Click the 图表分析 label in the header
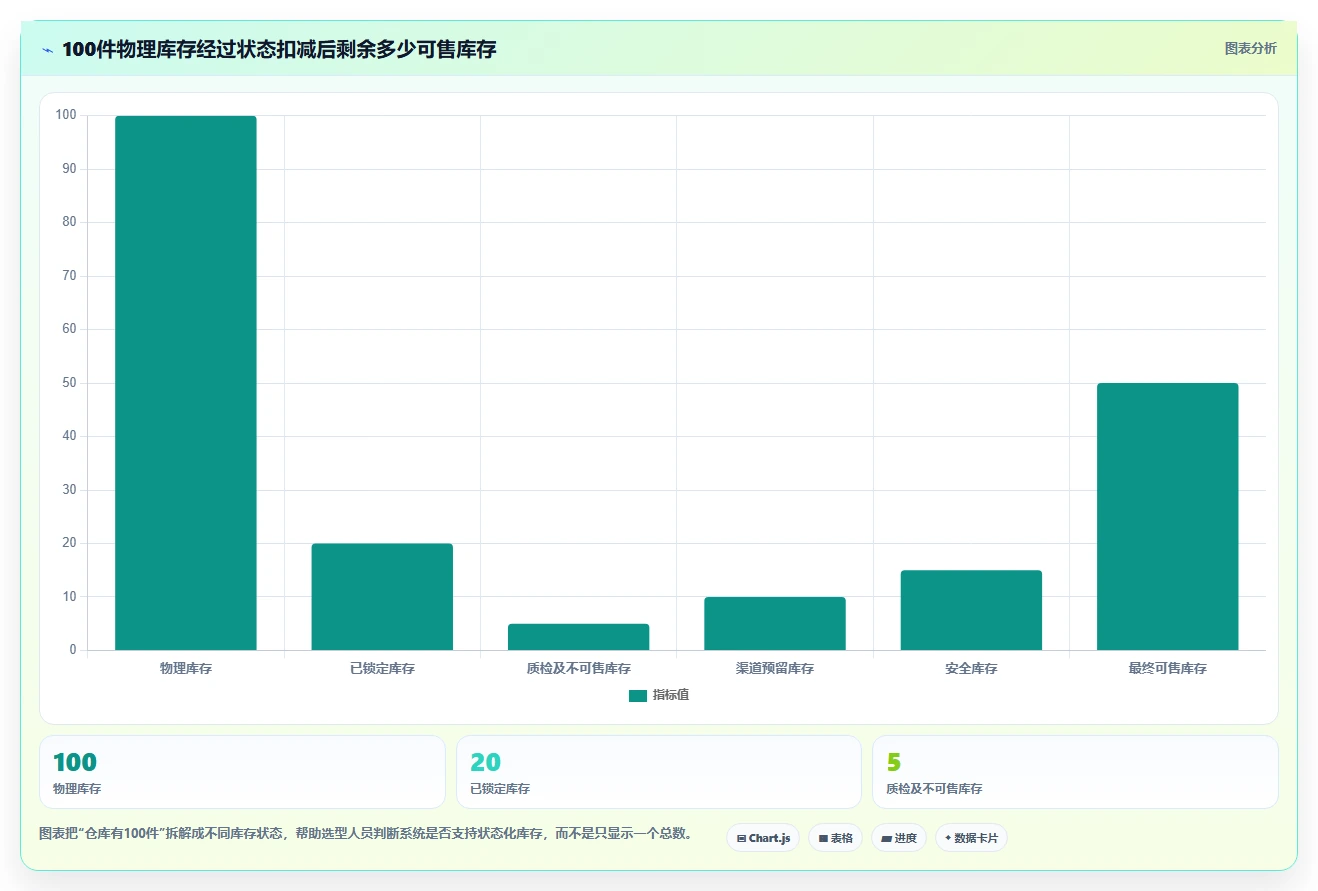 pyautogui.click(x=1250, y=48)
